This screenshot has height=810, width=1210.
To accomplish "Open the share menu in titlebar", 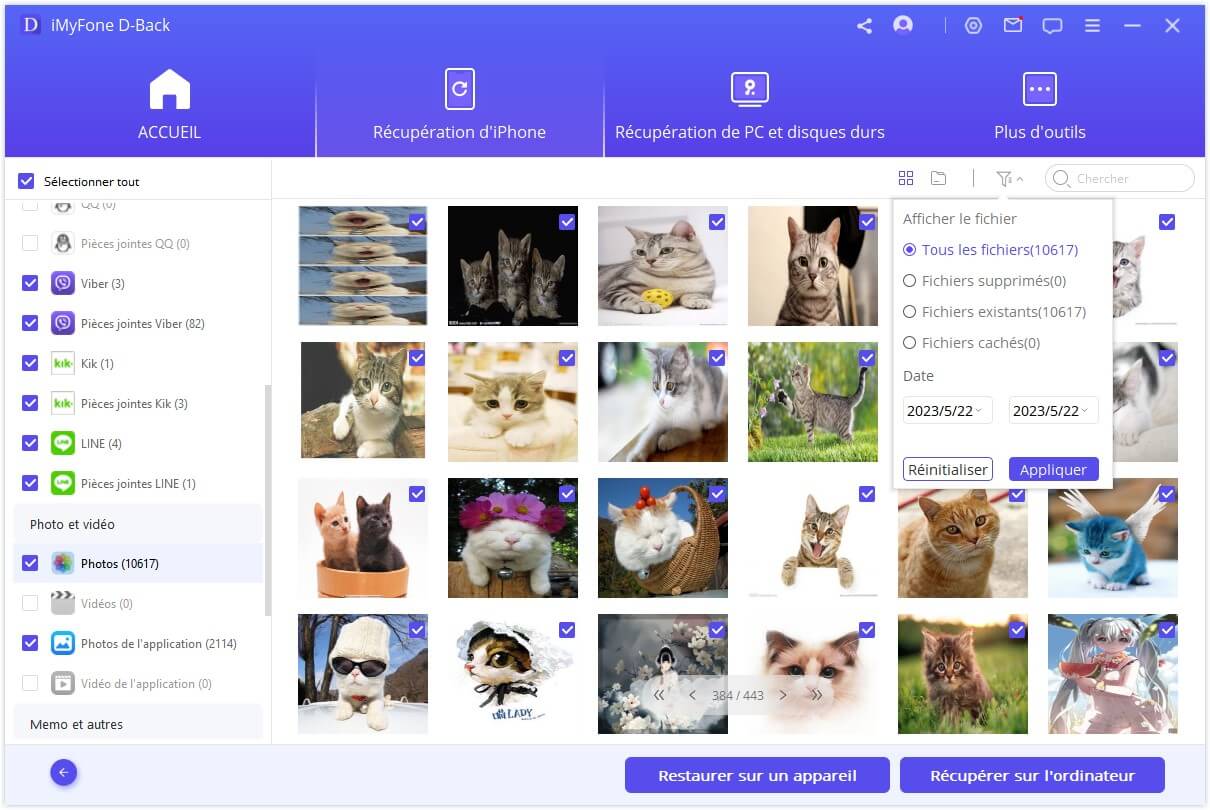I will click(863, 25).
